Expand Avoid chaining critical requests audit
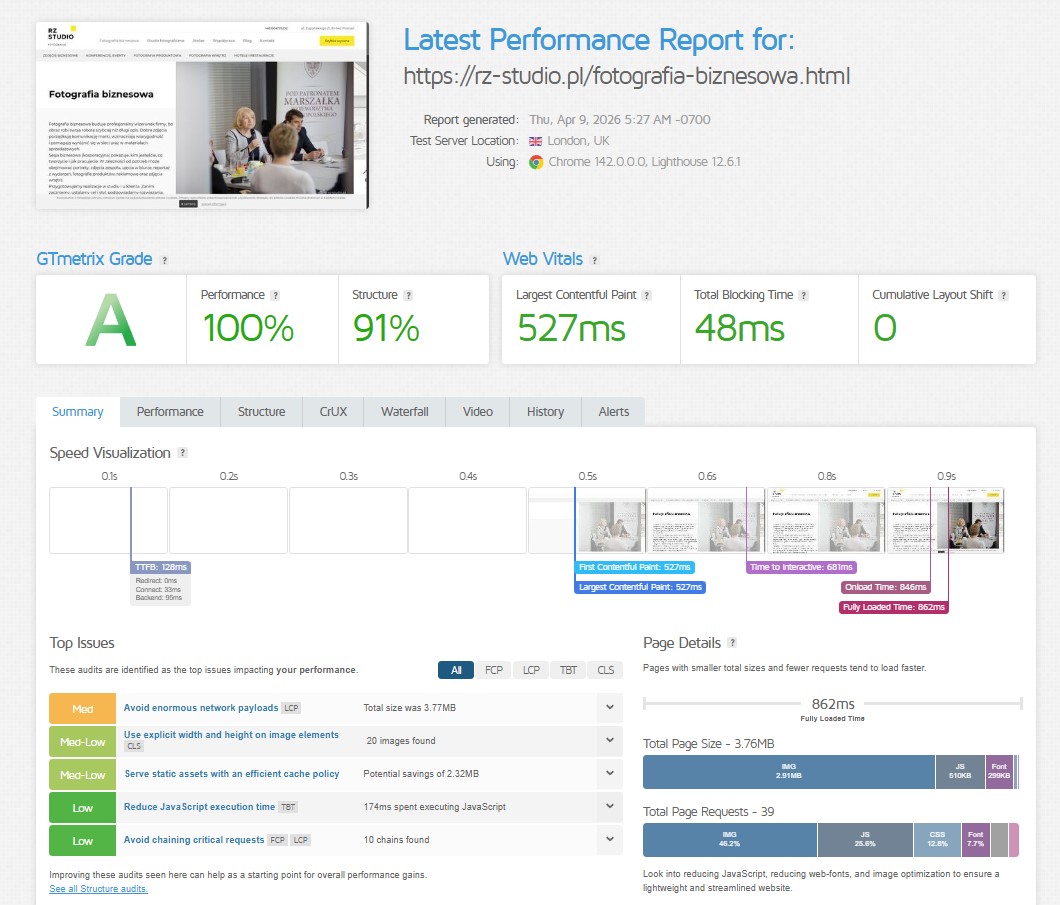 coord(609,840)
